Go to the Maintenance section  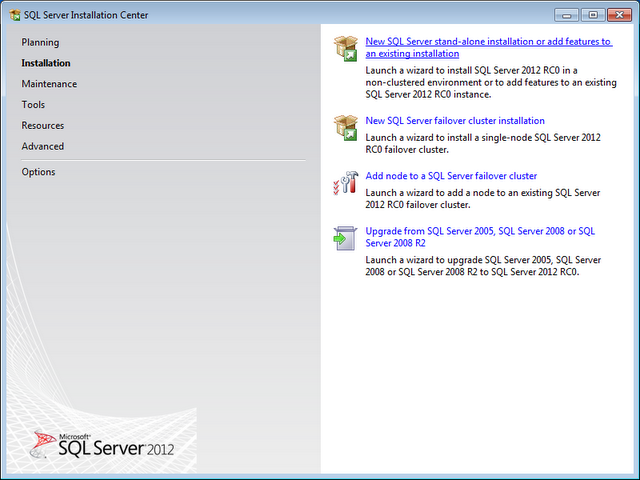tap(49, 84)
